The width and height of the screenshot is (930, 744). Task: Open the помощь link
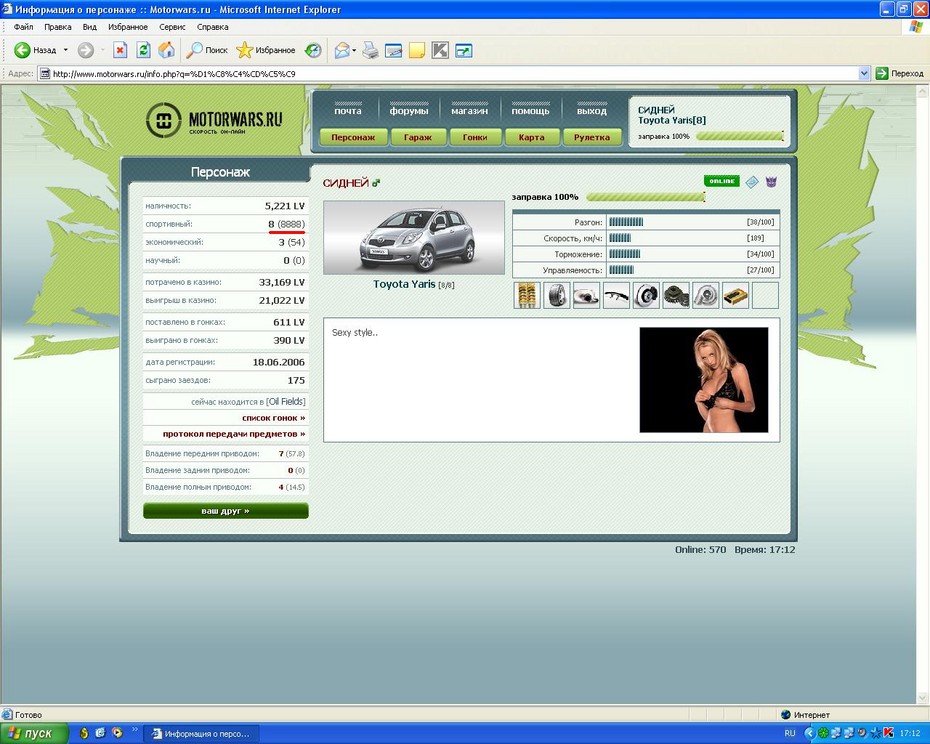pyautogui.click(x=531, y=111)
